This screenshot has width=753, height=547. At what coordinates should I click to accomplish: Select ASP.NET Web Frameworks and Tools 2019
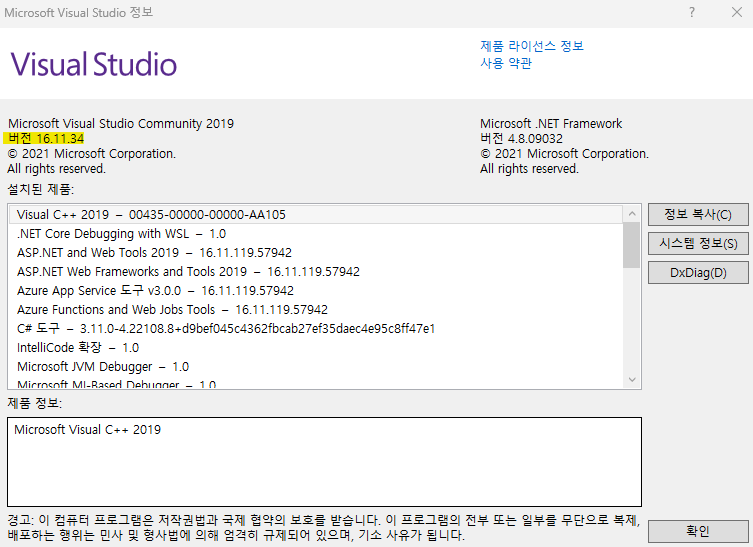[x=316, y=272]
